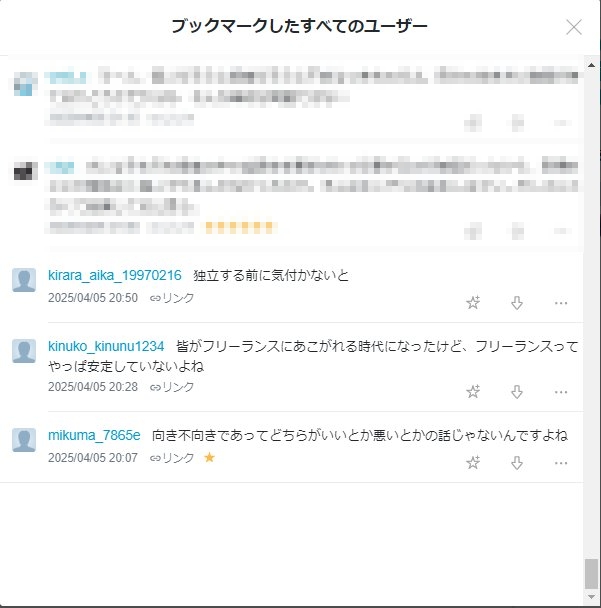Screen dimensions: 601x608
Task: Click the scrollbar up arrow
Action: pos(591,65)
